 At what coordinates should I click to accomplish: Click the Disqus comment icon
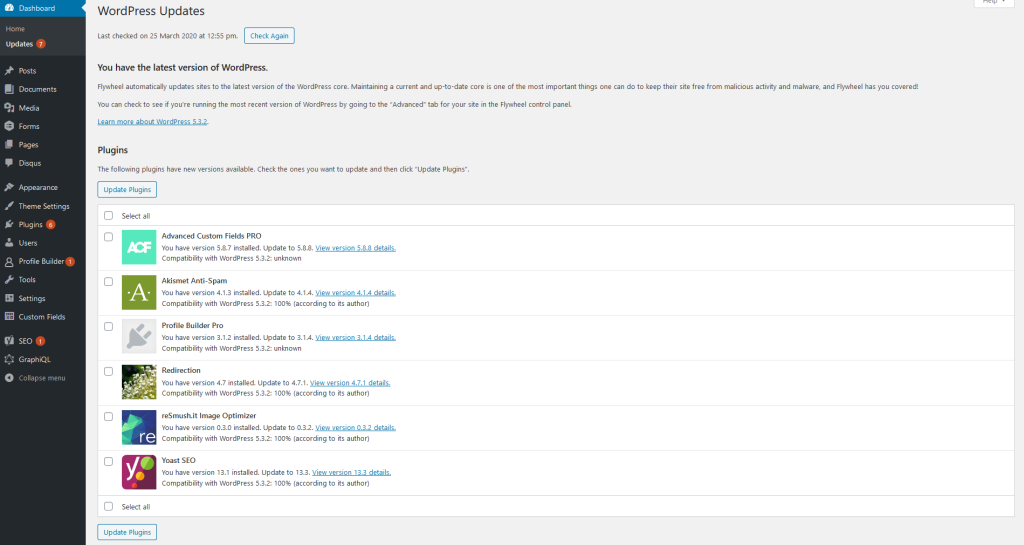pos(9,163)
